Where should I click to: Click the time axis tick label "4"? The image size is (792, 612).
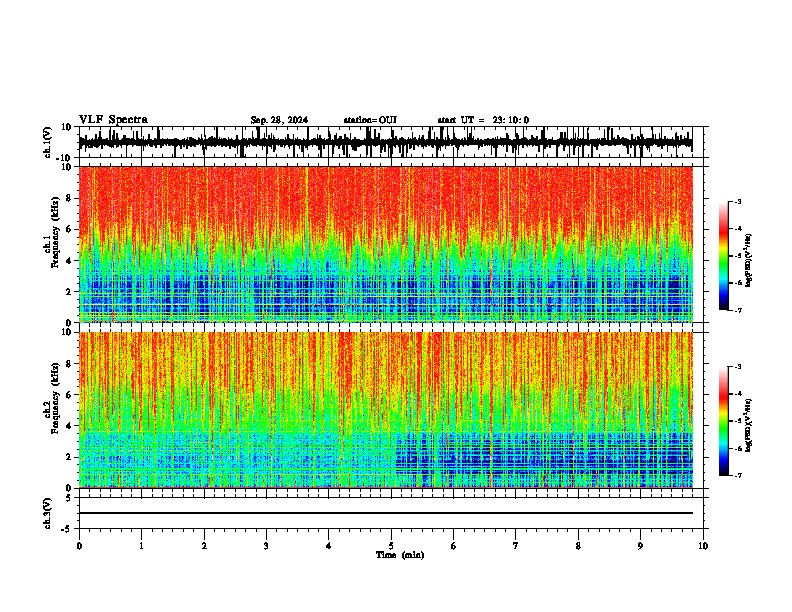tap(329, 546)
